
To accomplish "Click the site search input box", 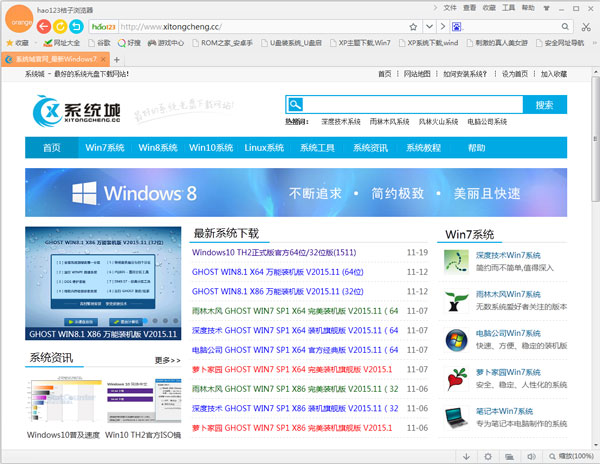I will [x=413, y=104].
